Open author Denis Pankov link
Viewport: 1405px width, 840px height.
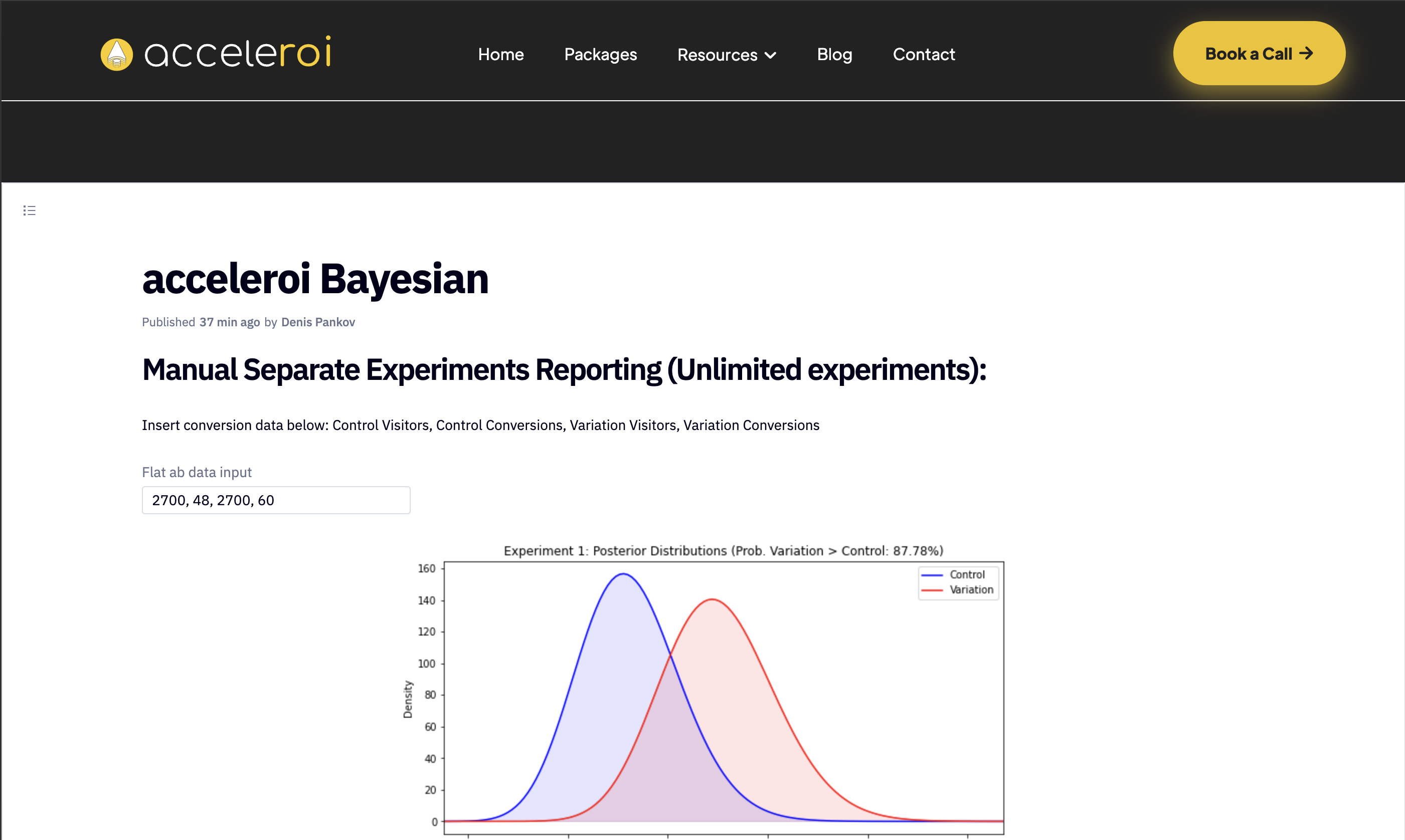pos(318,322)
